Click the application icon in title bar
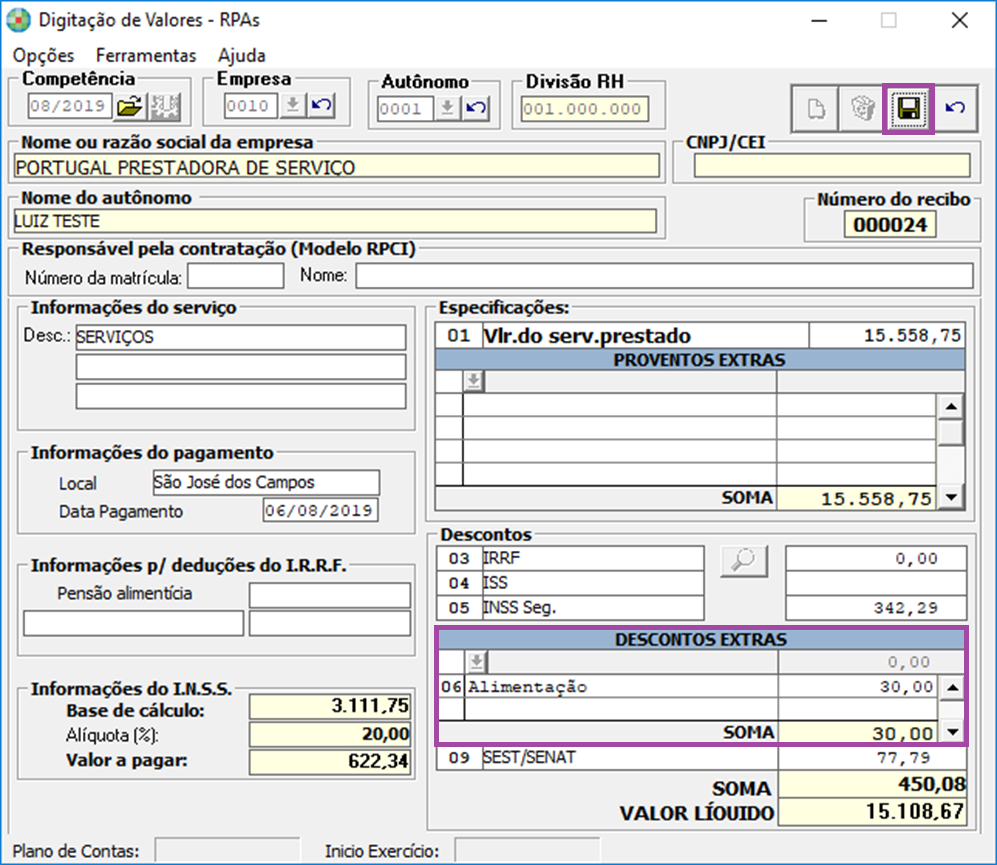Screen dimensions: 997x865 [x=19, y=20]
